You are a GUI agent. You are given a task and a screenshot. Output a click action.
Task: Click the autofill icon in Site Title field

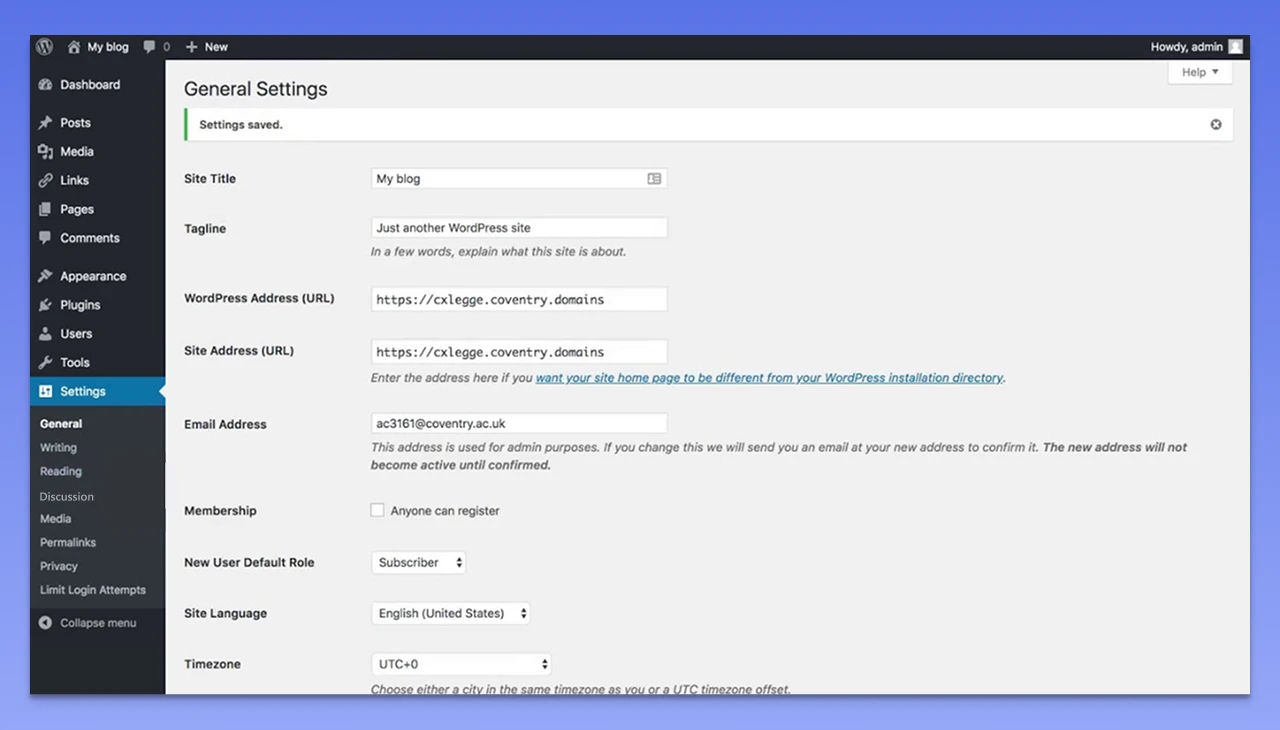tap(654, 179)
